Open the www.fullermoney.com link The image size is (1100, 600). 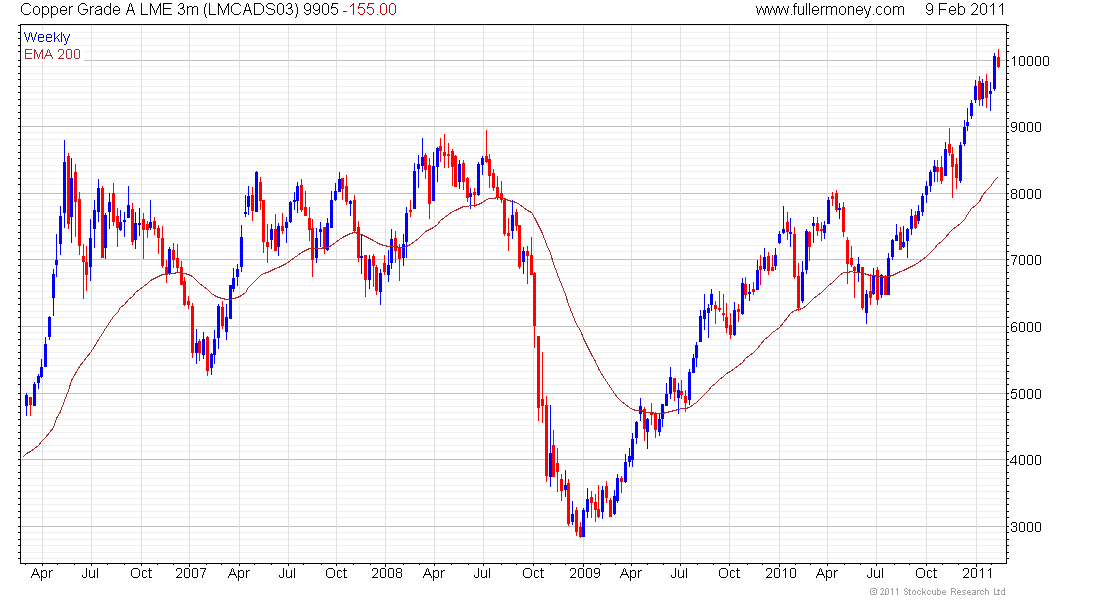830,10
